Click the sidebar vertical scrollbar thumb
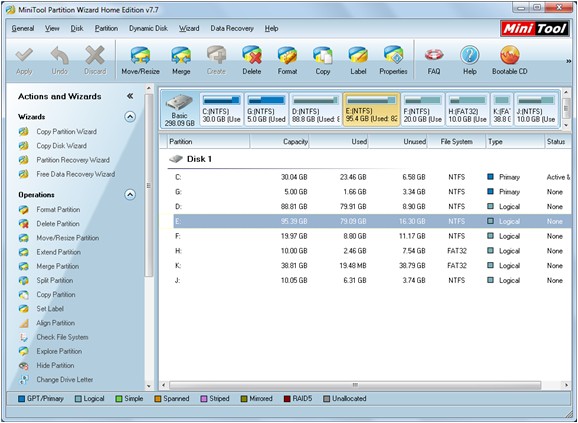The height and width of the screenshot is (423, 578). pos(149,185)
